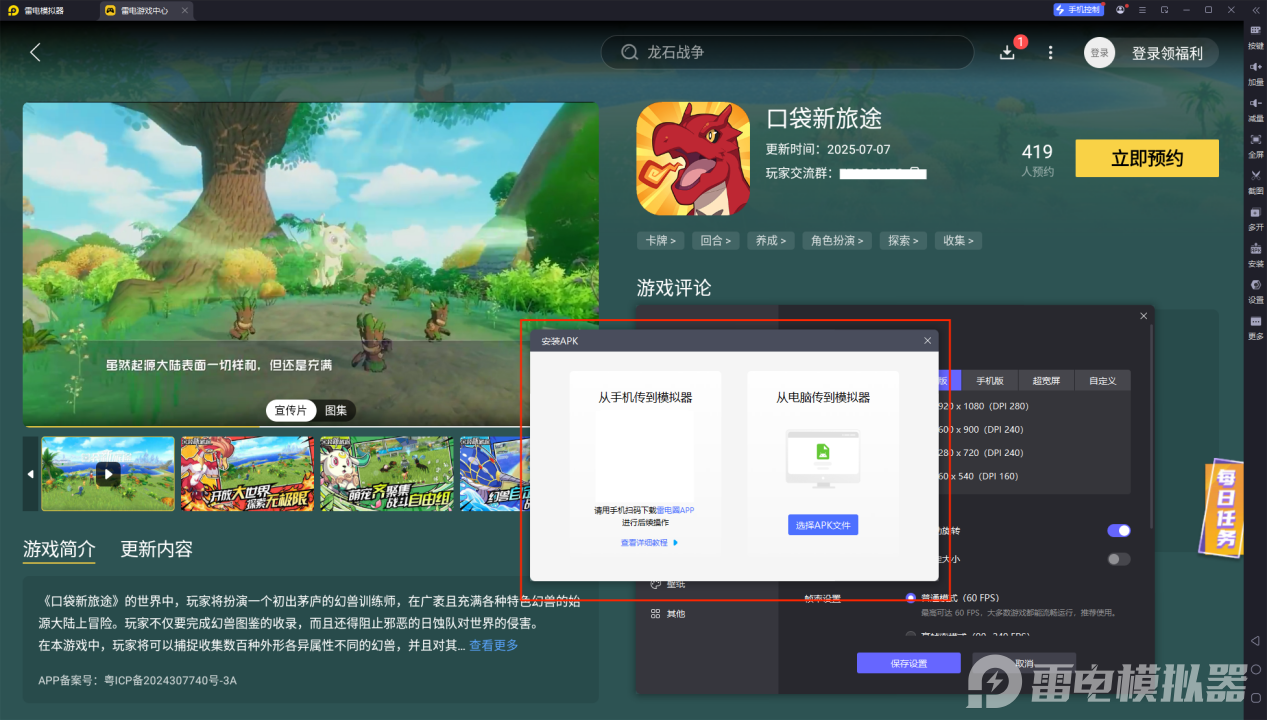The width and height of the screenshot is (1267, 720).
Task: Expand description with 查看更多 link
Action: click(x=494, y=645)
